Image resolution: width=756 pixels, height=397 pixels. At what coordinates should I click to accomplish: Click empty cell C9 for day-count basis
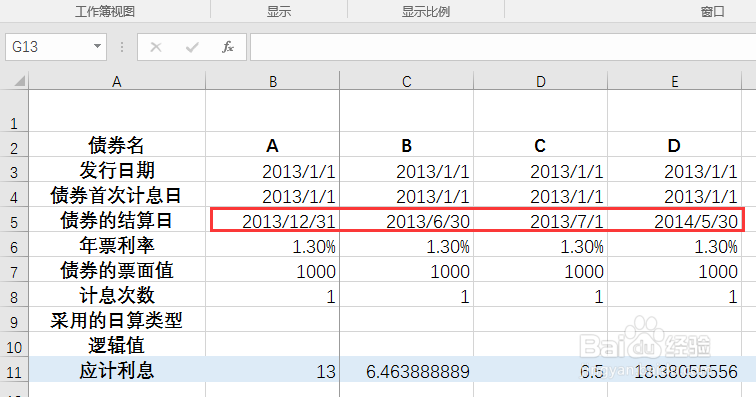pyautogui.click(x=406, y=320)
